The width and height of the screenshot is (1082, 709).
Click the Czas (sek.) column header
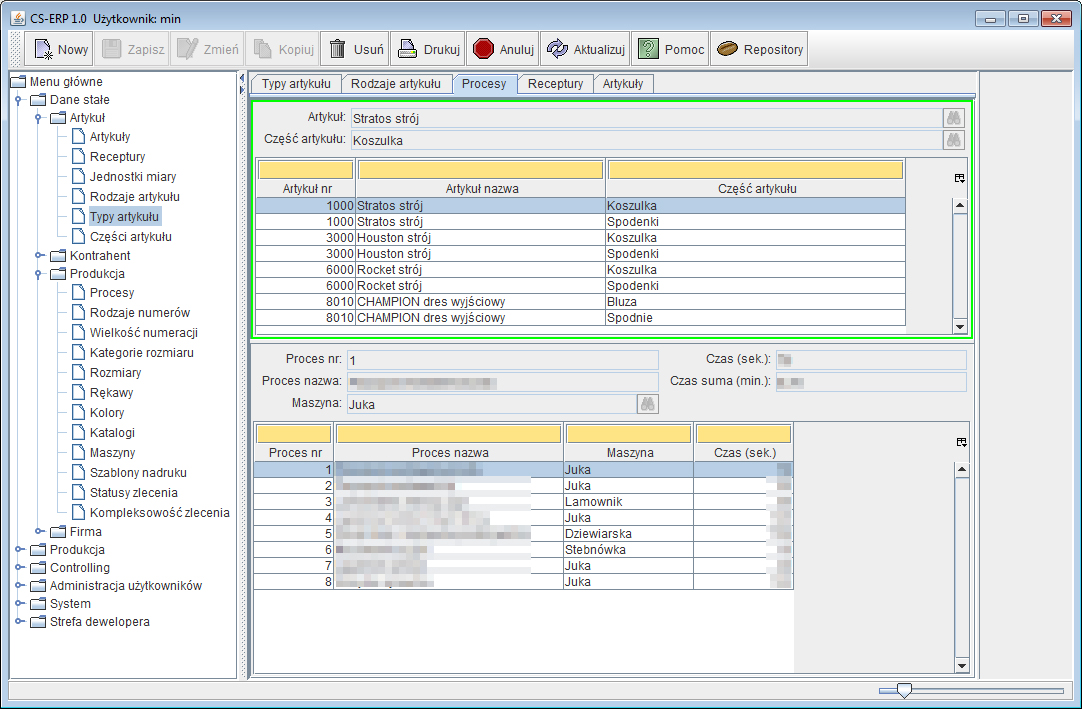744,453
